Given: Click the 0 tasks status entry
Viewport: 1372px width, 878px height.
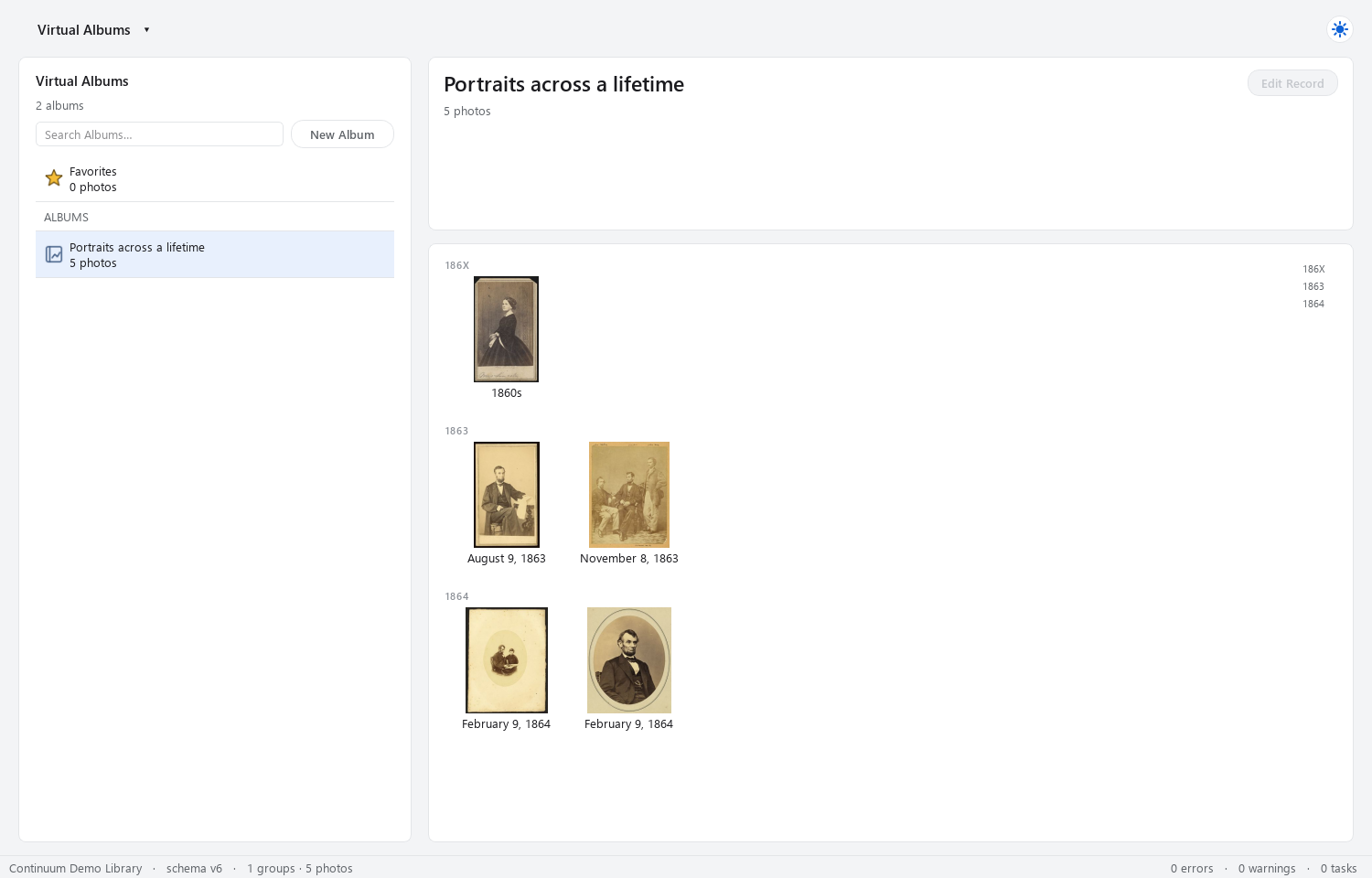Looking at the screenshot, I should [x=1339, y=869].
